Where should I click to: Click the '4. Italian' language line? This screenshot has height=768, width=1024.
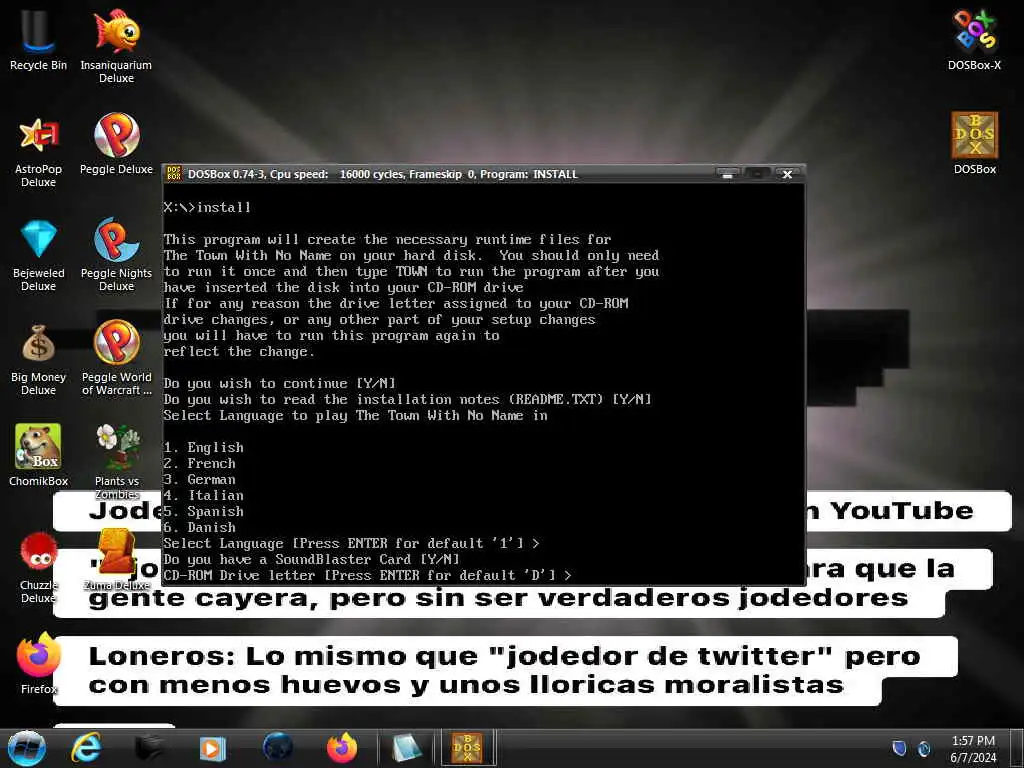click(x=203, y=495)
